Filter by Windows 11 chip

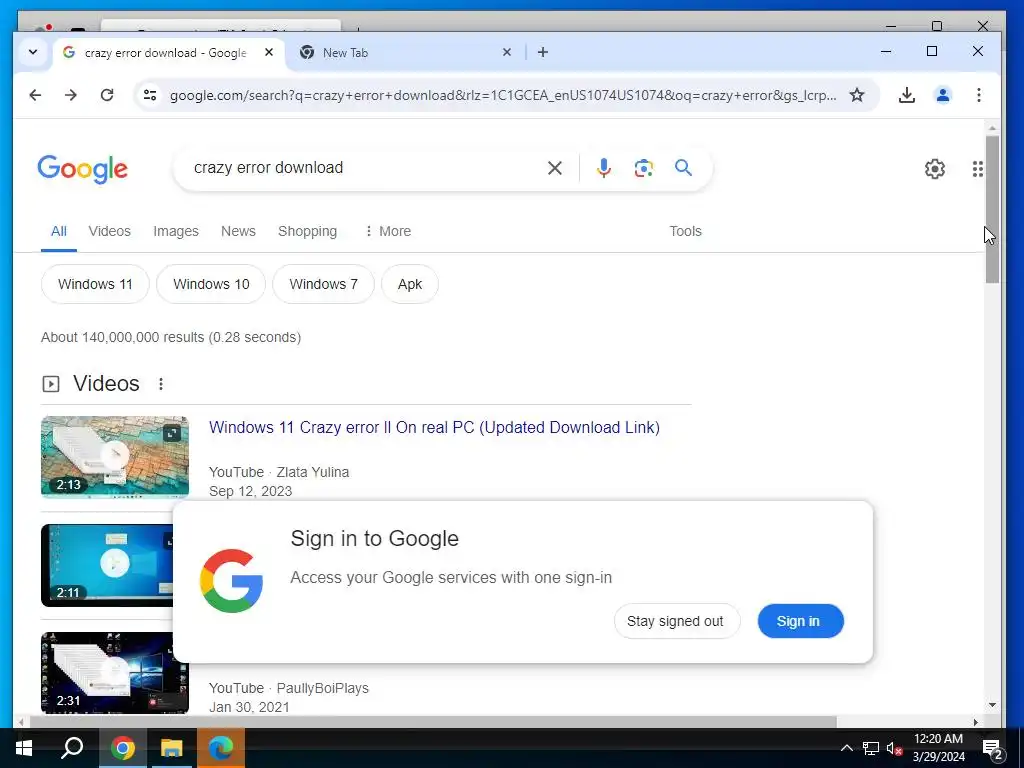tap(95, 284)
